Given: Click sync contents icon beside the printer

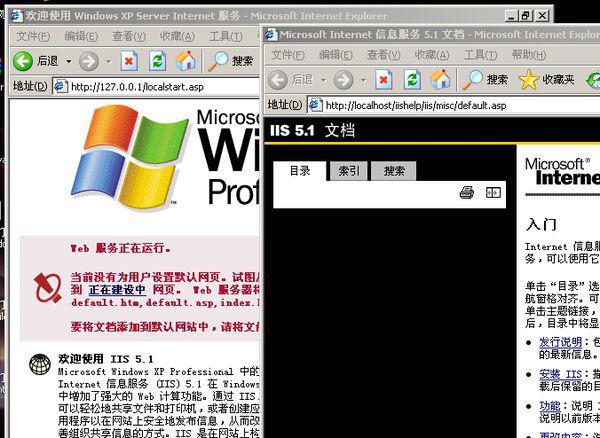Looking at the screenshot, I should coord(493,192).
